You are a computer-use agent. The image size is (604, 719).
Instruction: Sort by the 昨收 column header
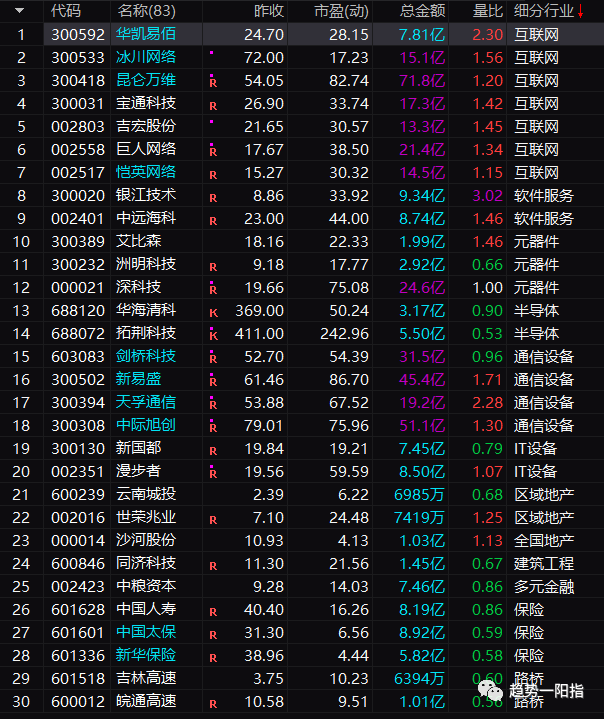point(269,11)
